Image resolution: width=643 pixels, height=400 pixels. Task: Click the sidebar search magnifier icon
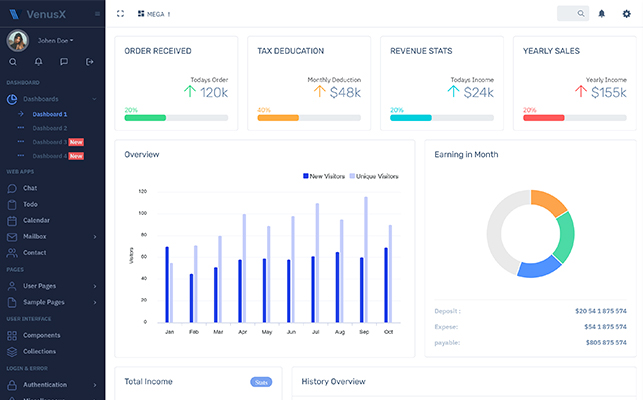tap(13, 62)
